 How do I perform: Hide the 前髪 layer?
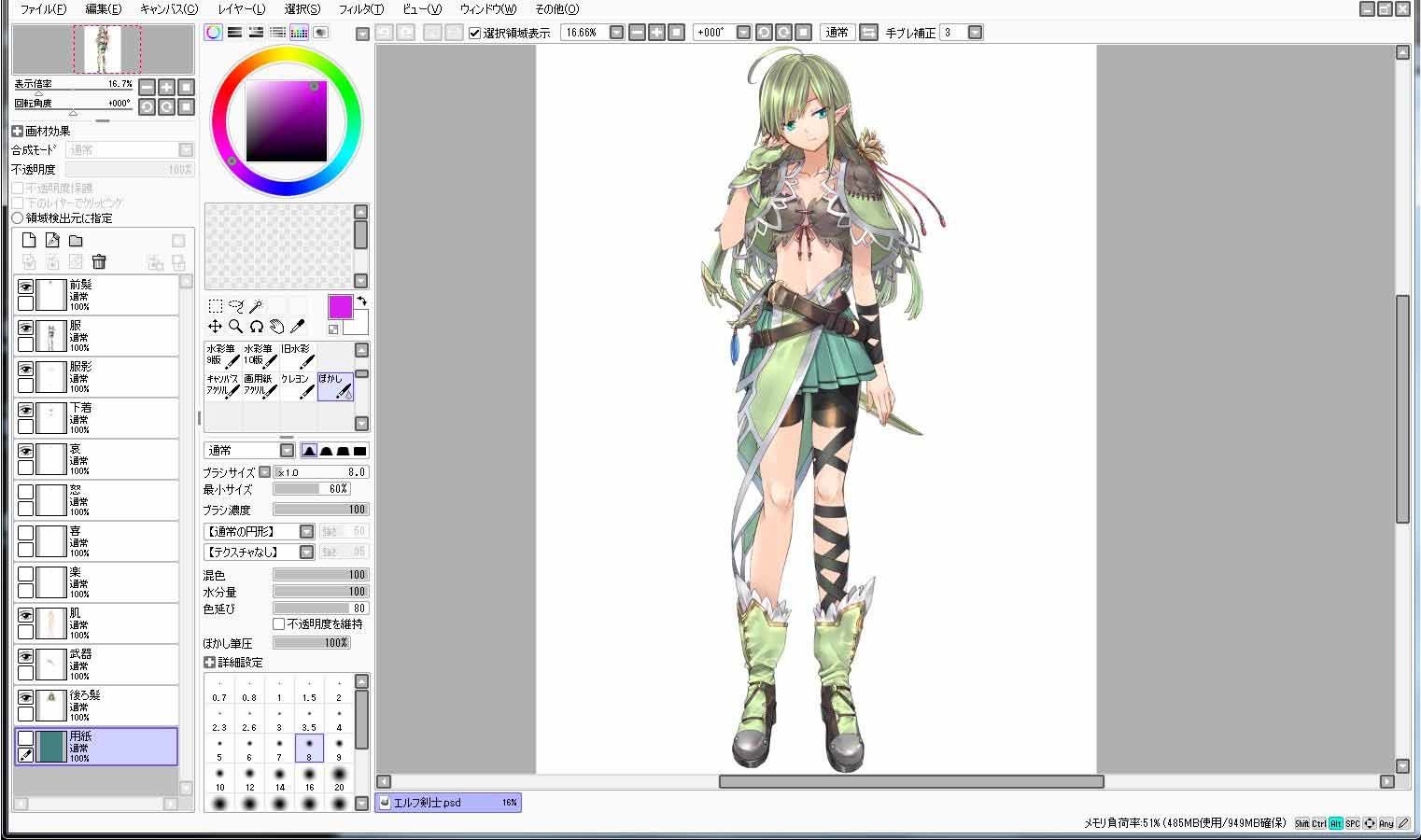[x=25, y=287]
